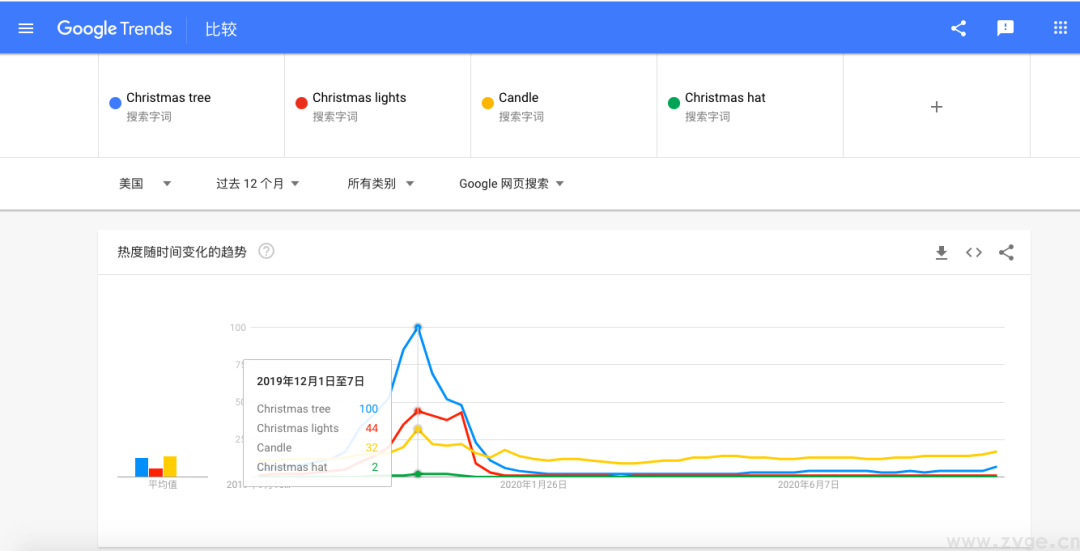Add a comparison term with plus
This screenshot has height=551, width=1080.
[x=936, y=107]
